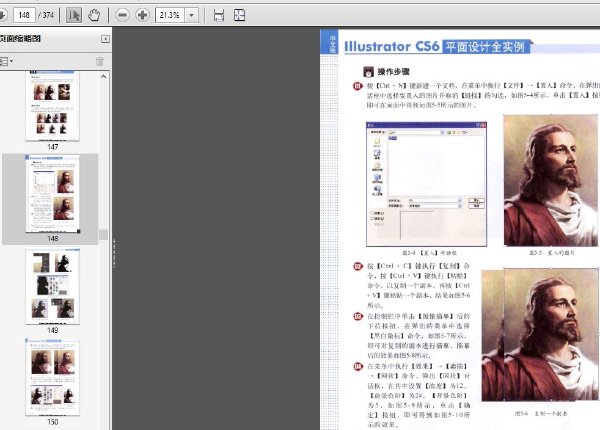Open page 150 thumbnail
This screenshot has height=430, width=600.
[53, 377]
